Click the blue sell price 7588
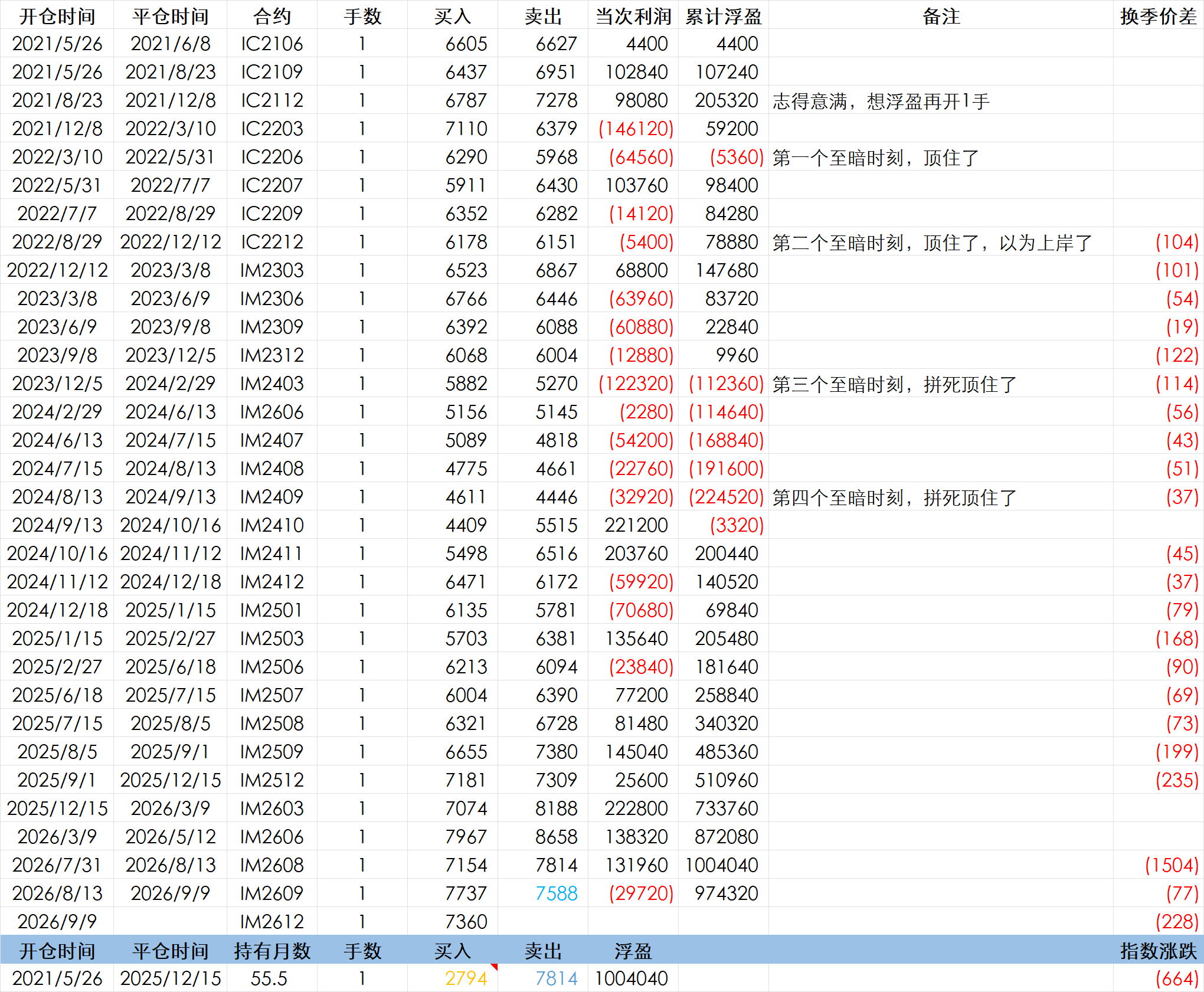Image resolution: width=1204 pixels, height=992 pixels. [557, 893]
